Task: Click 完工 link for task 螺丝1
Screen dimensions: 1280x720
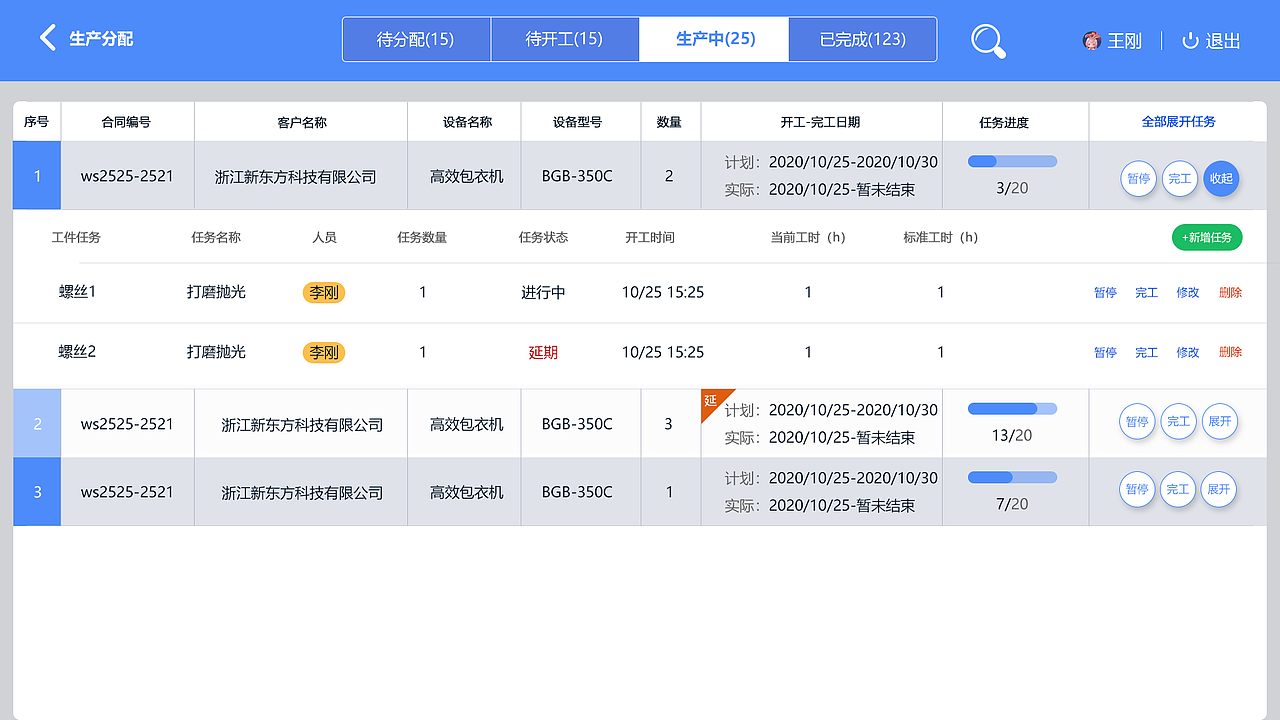Action: point(1146,293)
